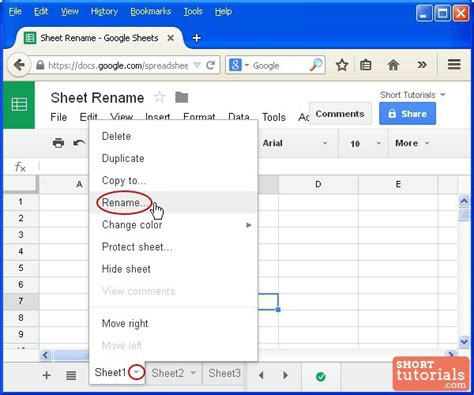Click the address bar URL field
This screenshot has width=474, height=395.
click(x=118, y=65)
